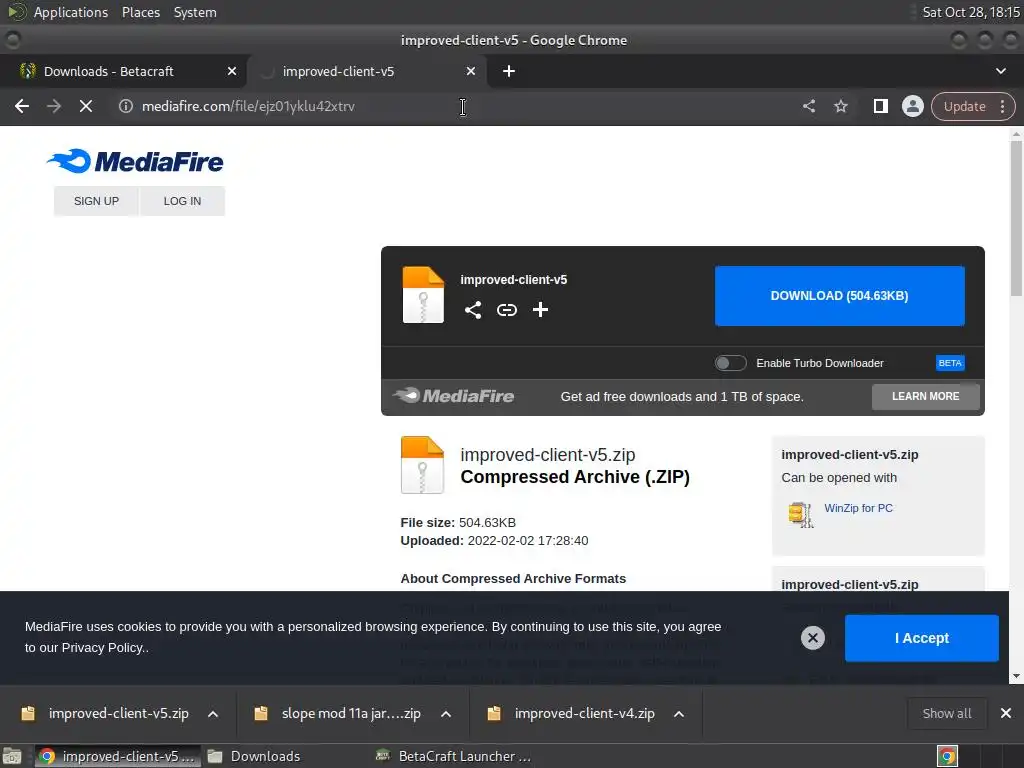Dismiss cookie banner with the round X
This screenshot has height=768, width=1024.
click(813, 638)
